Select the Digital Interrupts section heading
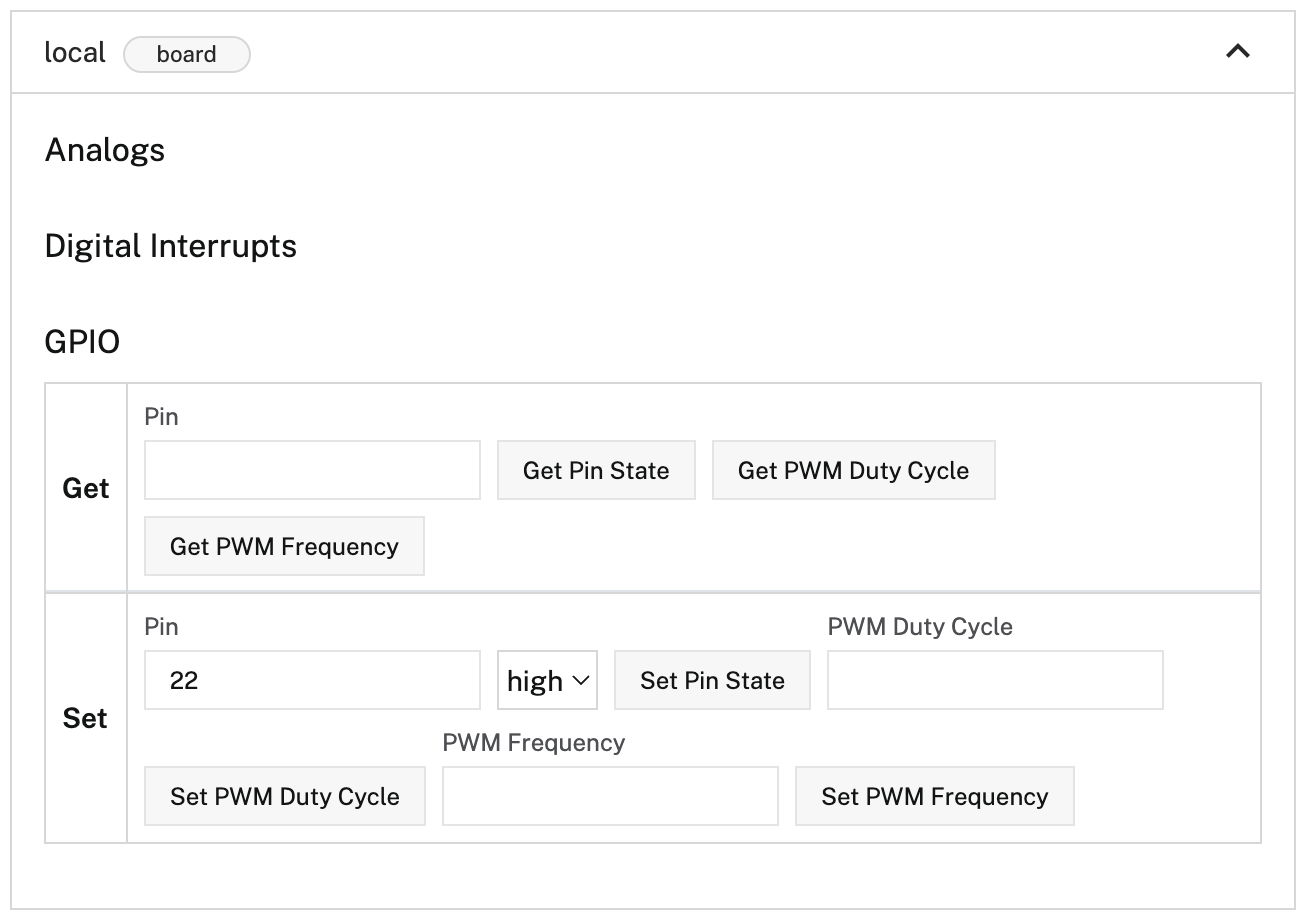 click(x=171, y=246)
